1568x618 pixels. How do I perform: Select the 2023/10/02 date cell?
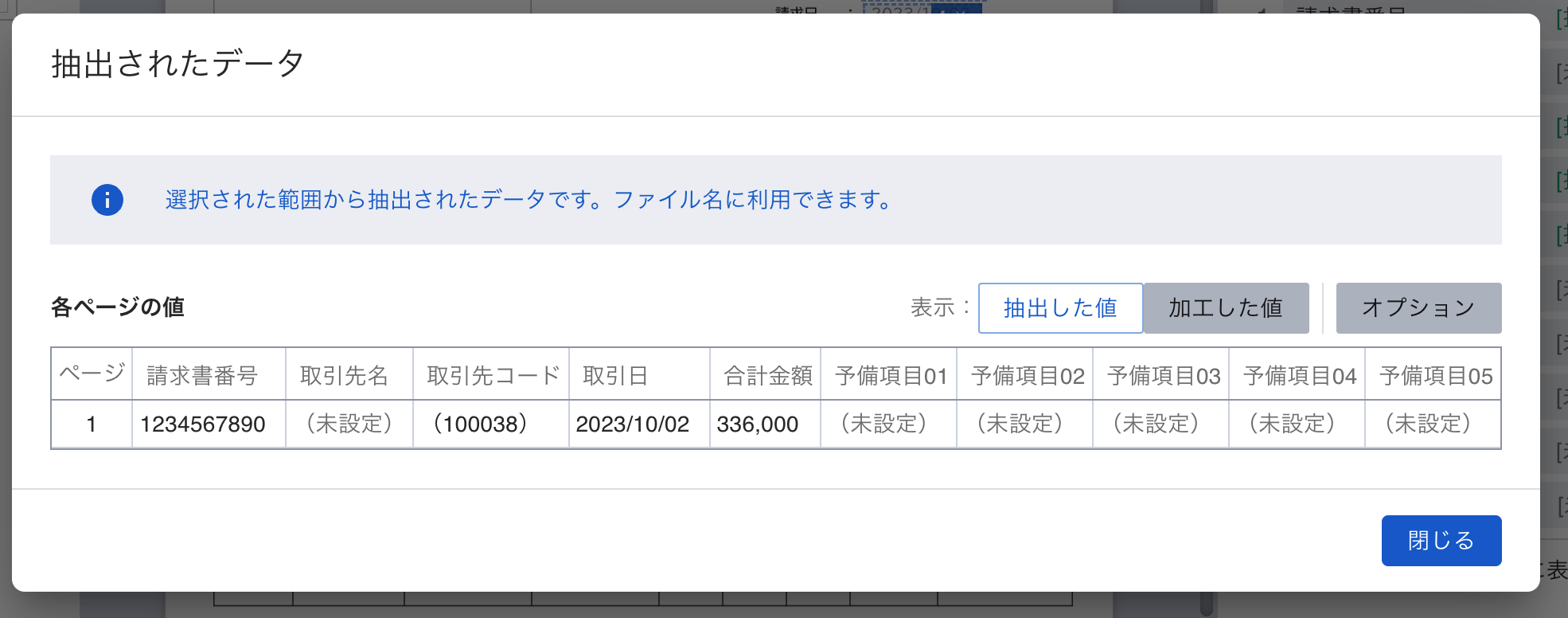pyautogui.click(x=633, y=424)
